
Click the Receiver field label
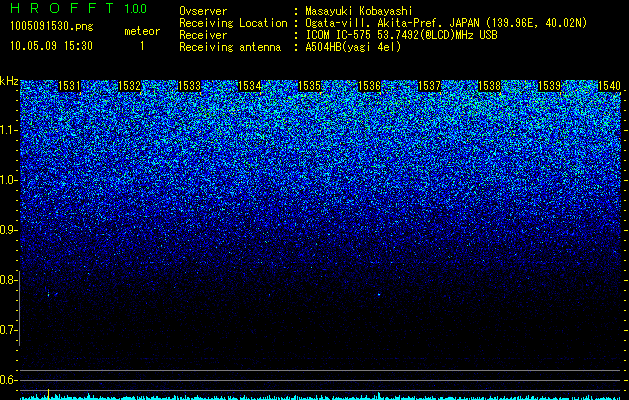coord(203,35)
